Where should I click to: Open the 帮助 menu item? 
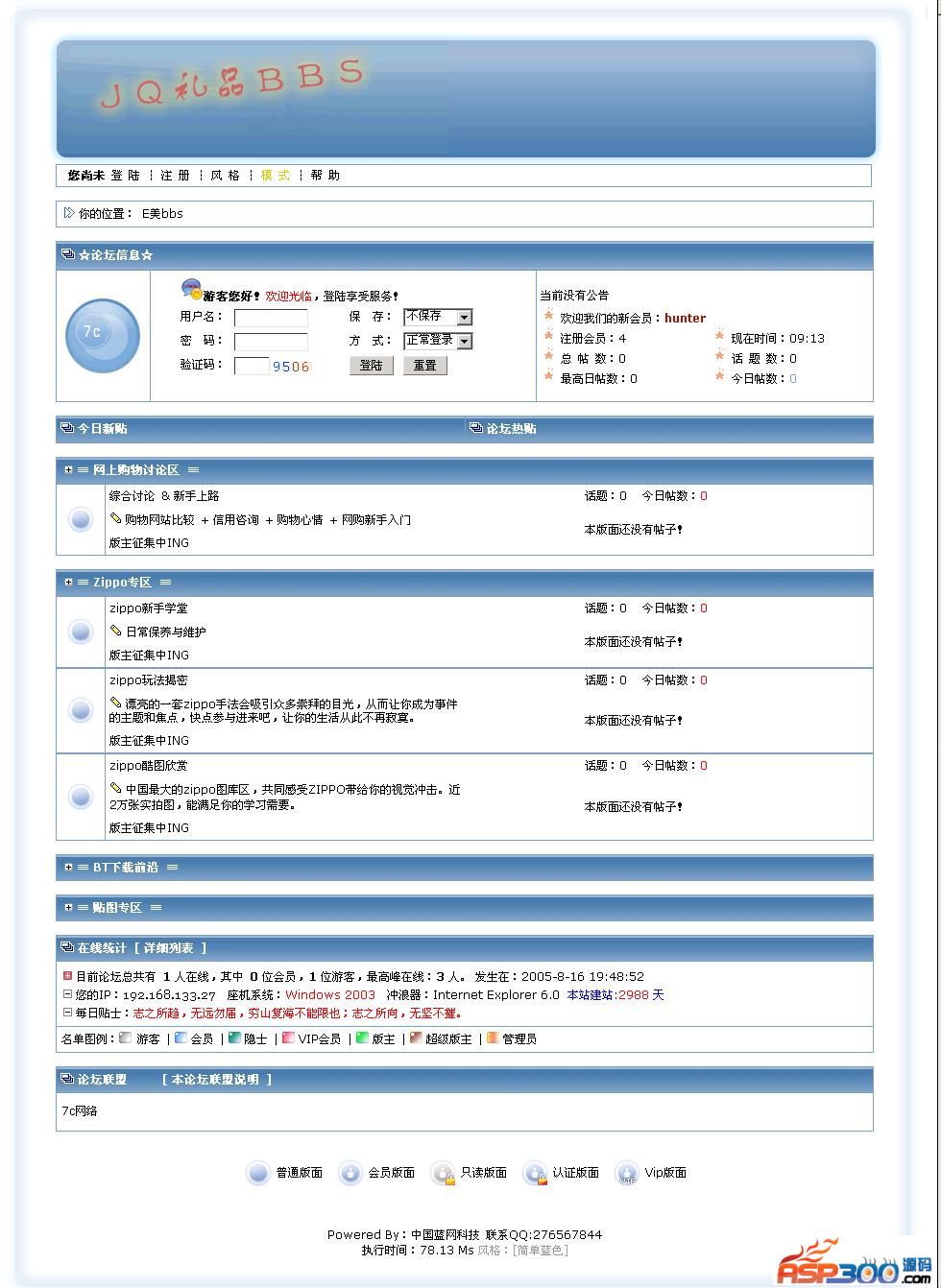(326, 176)
